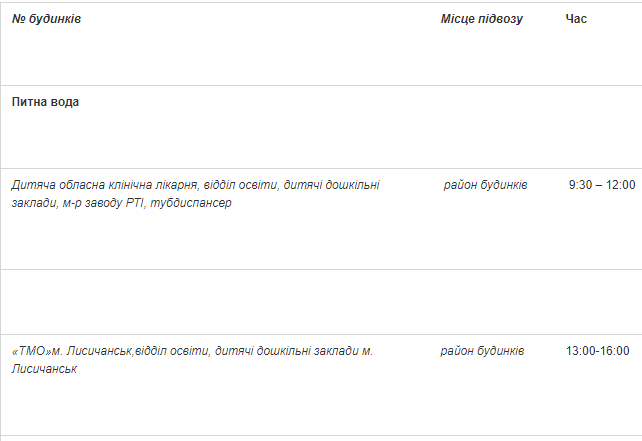Click "відділ освіти" in the children's hospital row
Screen dimensions: 642x441
pos(239,185)
